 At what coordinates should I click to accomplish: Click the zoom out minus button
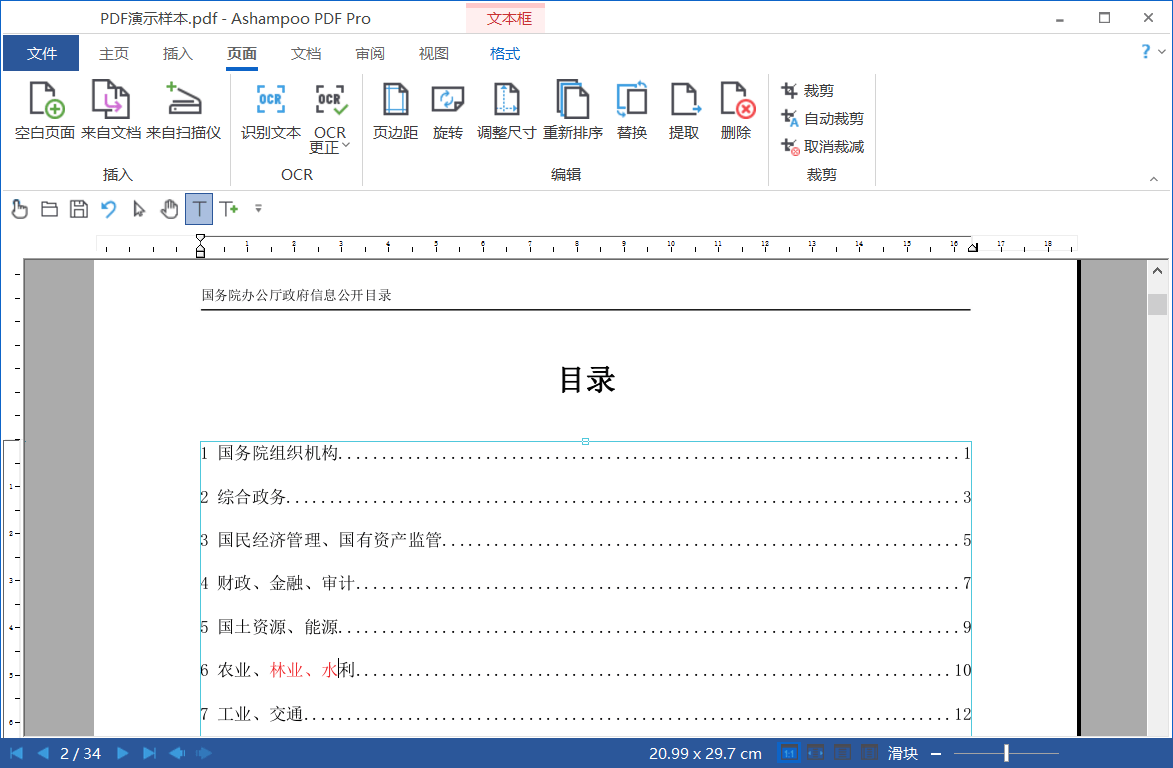(936, 754)
